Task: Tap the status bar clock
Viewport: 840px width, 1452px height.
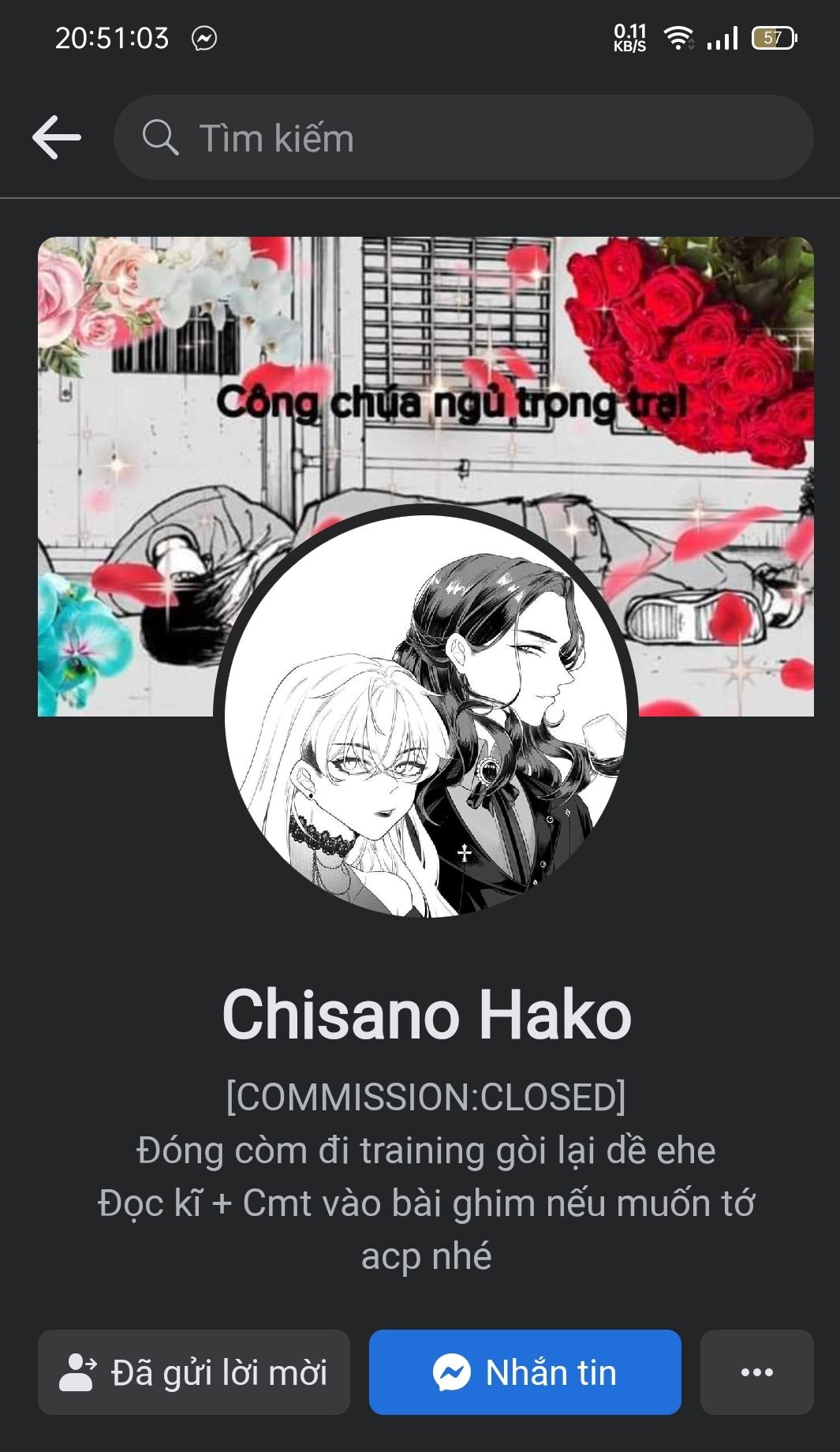Action: coord(112,38)
